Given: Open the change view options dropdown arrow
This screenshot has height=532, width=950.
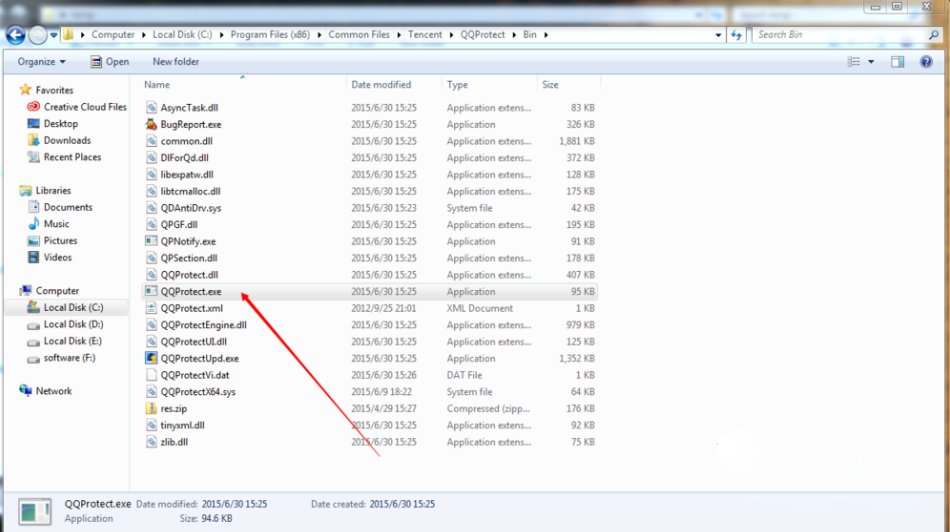Looking at the screenshot, I should point(871,62).
